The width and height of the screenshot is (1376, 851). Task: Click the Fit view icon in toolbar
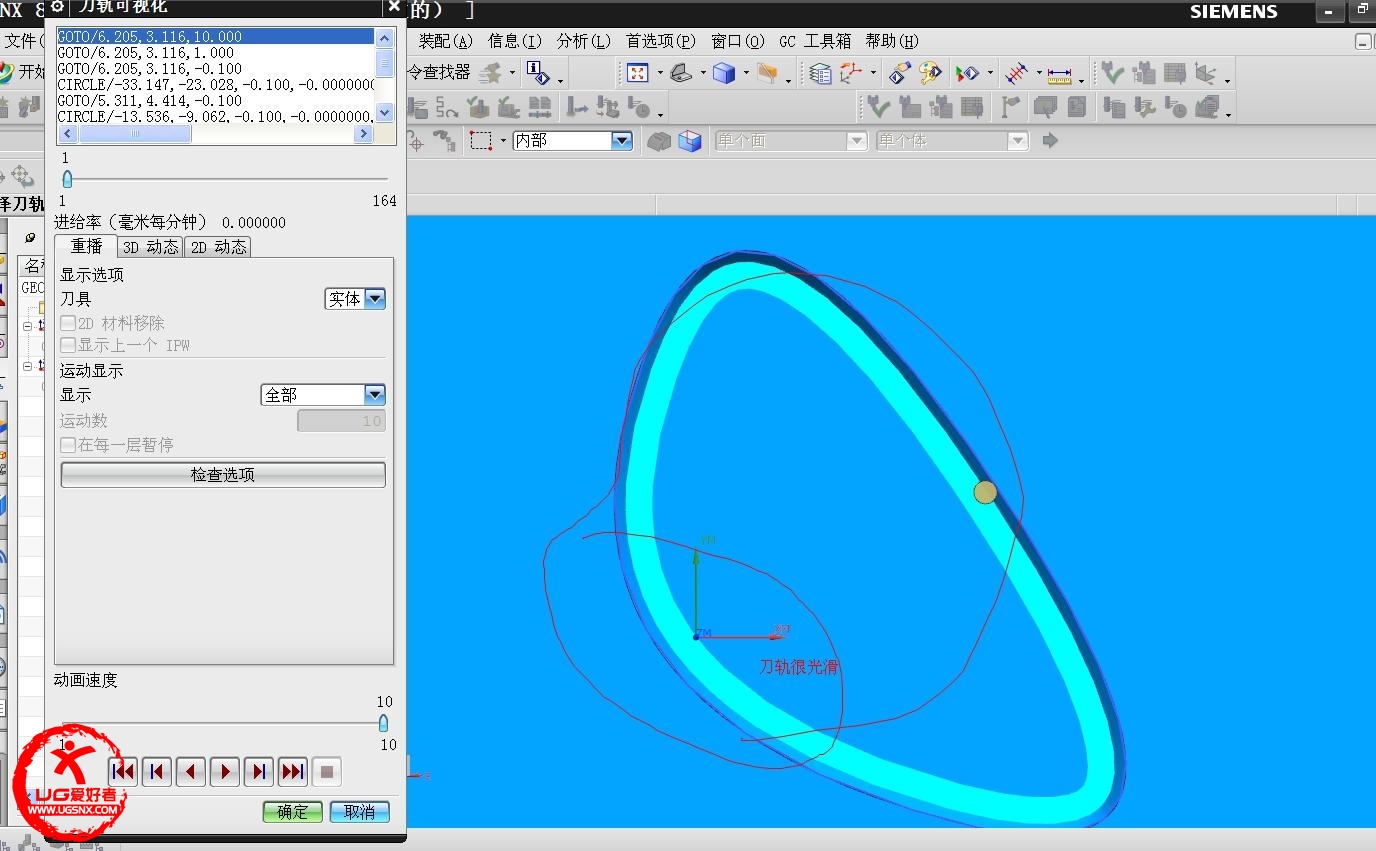(x=637, y=73)
